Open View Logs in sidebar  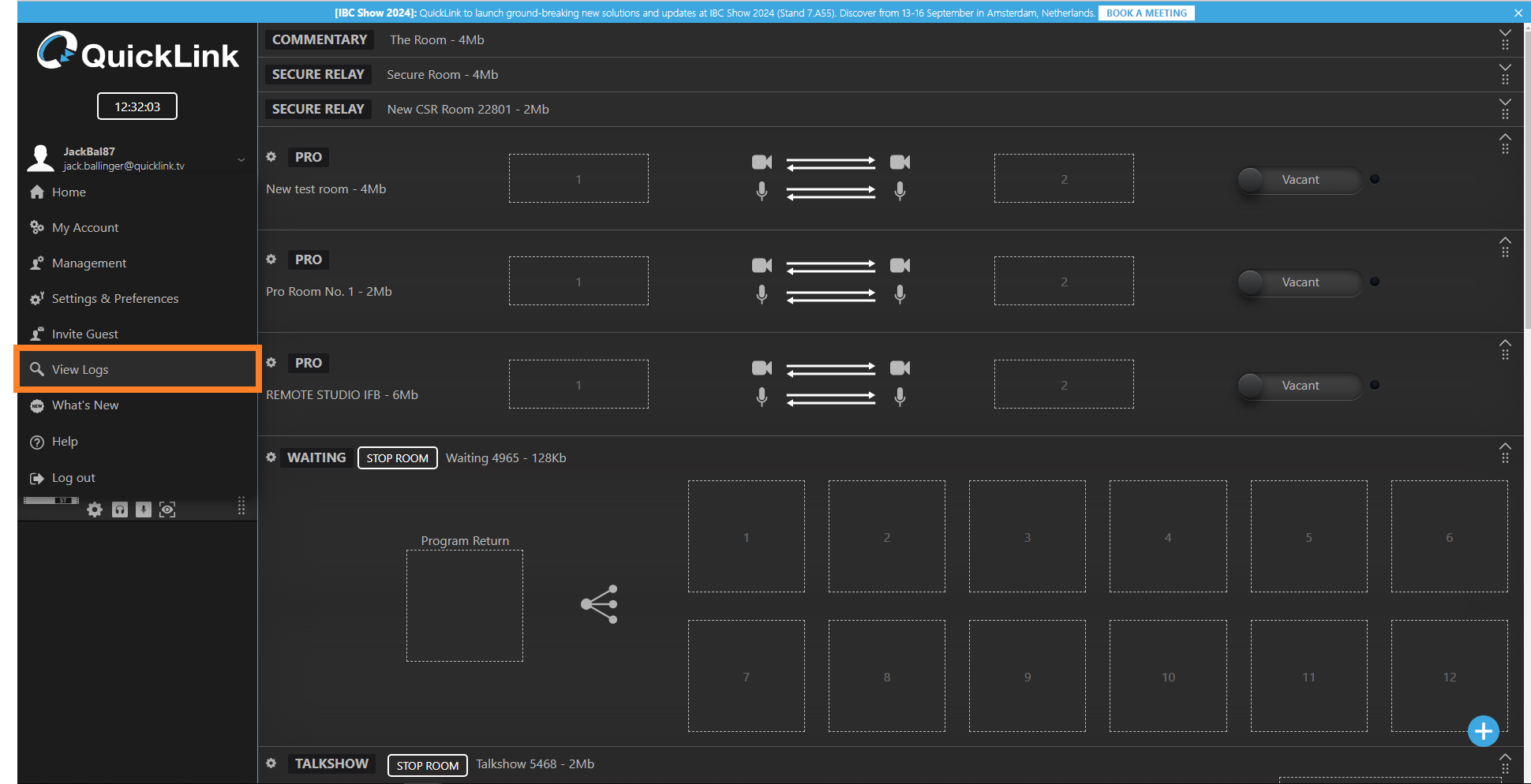point(80,369)
